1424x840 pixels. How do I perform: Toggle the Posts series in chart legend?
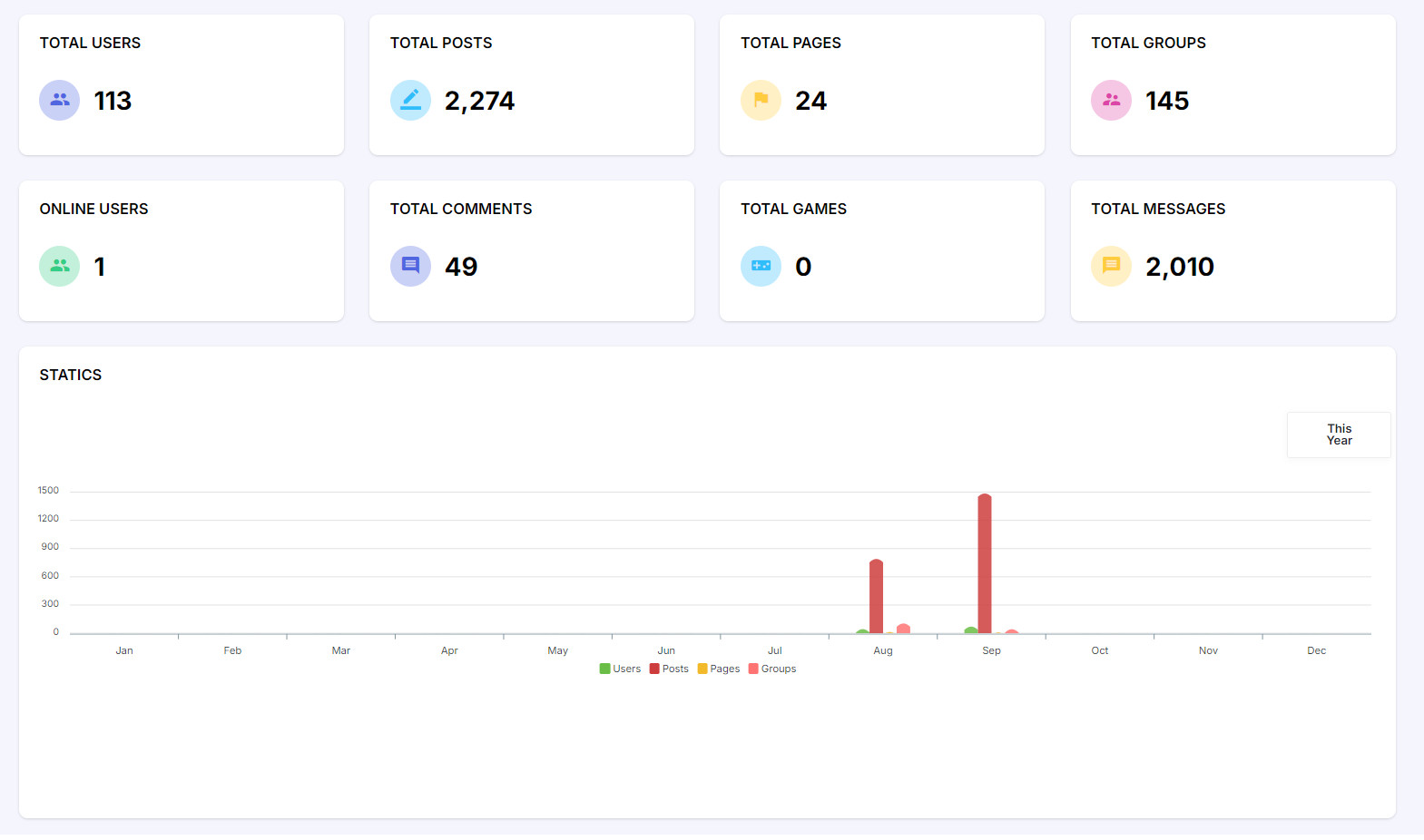(x=669, y=669)
